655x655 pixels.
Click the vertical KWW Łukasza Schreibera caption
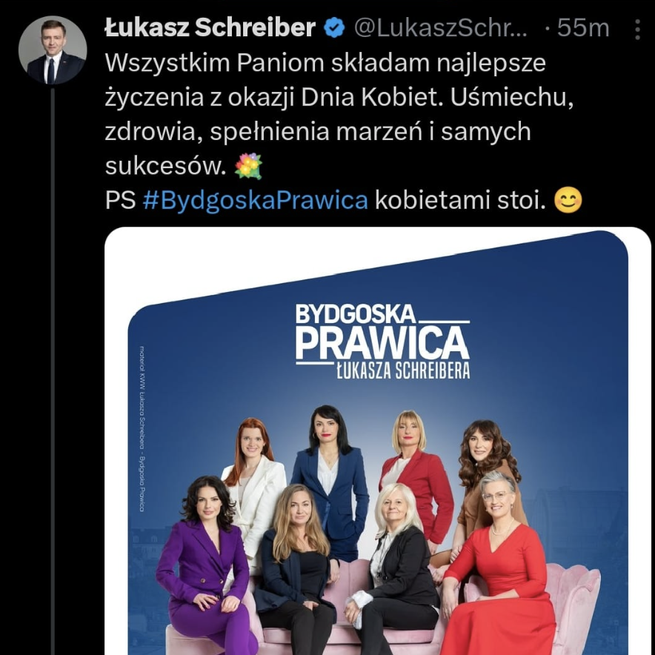142,429
